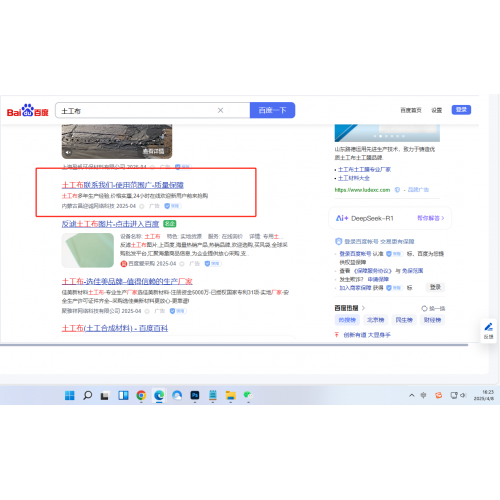Viewport: 500px width, 500px height.
Task: Click the 百度一下 search button
Action: pos(272,110)
